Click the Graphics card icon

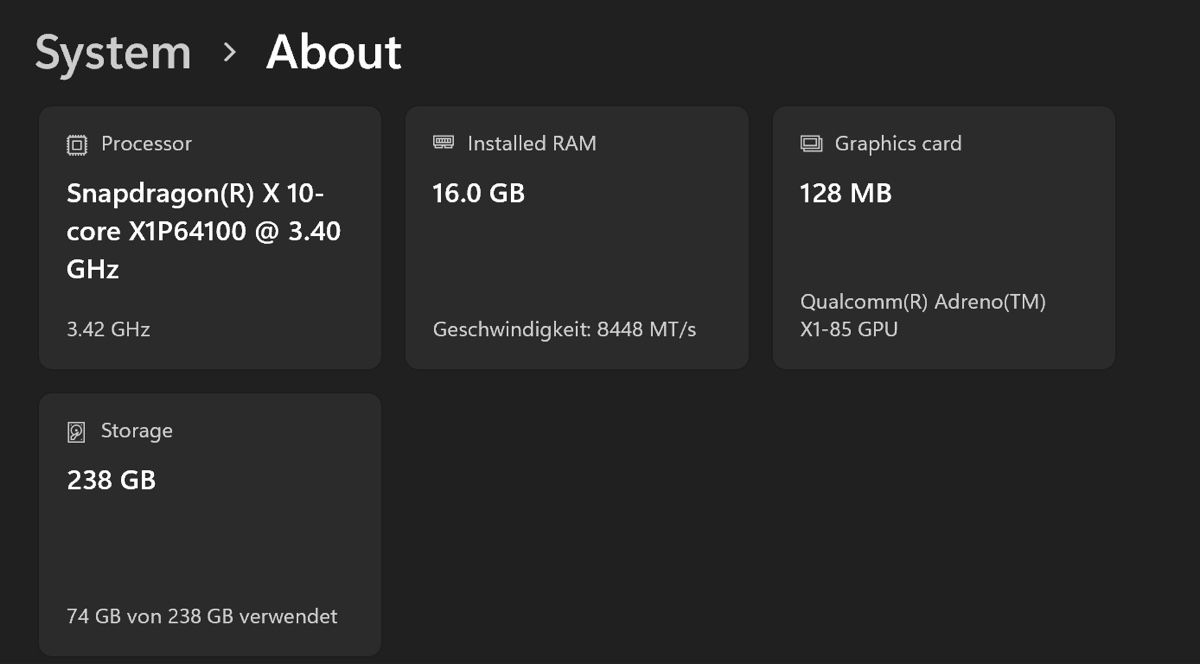tap(811, 144)
